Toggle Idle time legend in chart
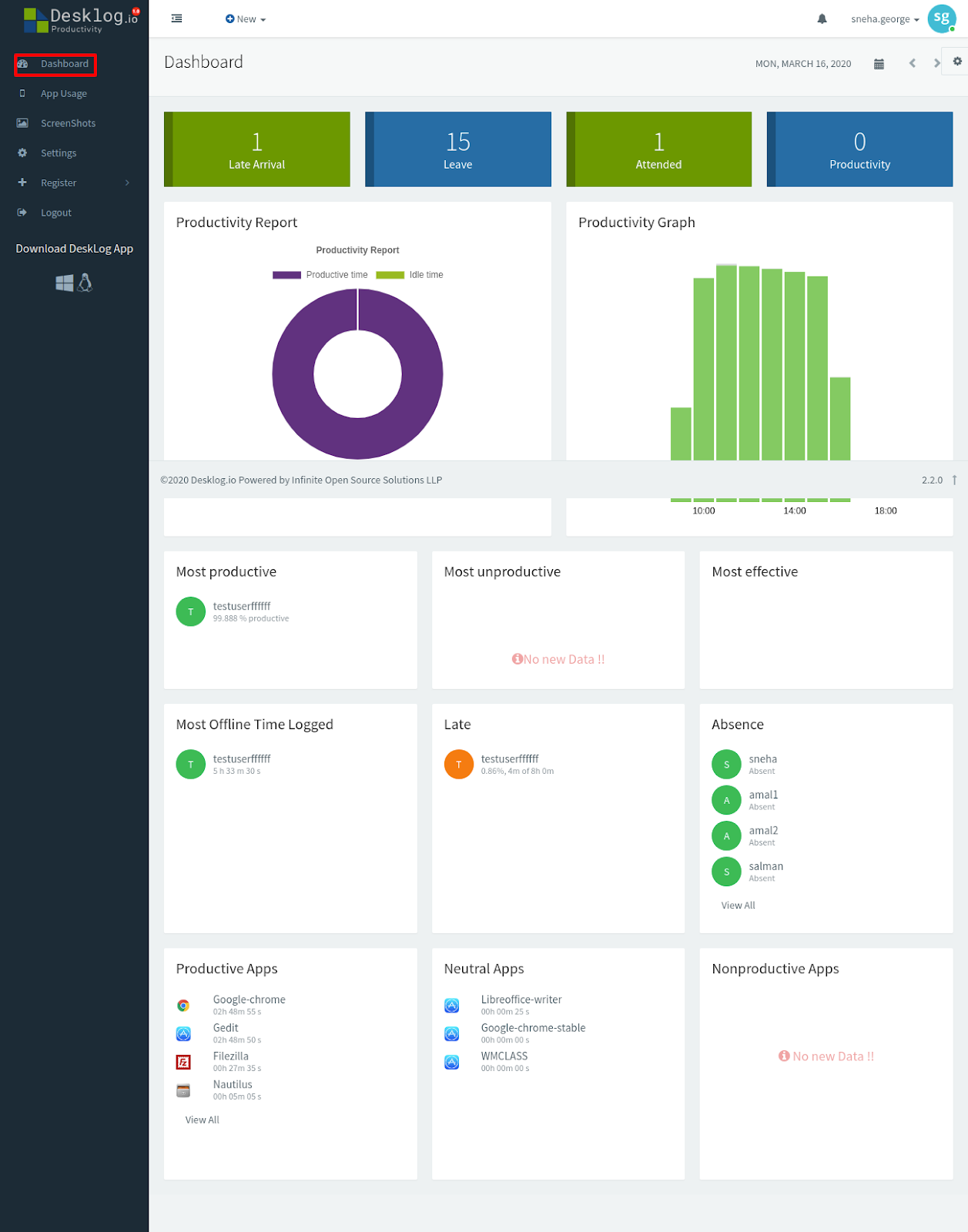The height and width of the screenshot is (1232, 968). click(x=410, y=275)
